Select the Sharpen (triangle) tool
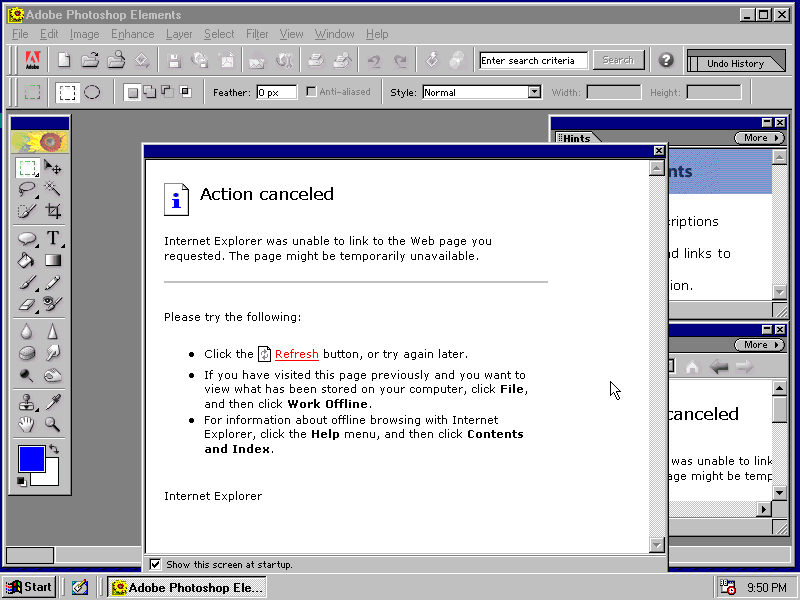Image resolution: width=800 pixels, height=600 pixels. [53, 332]
